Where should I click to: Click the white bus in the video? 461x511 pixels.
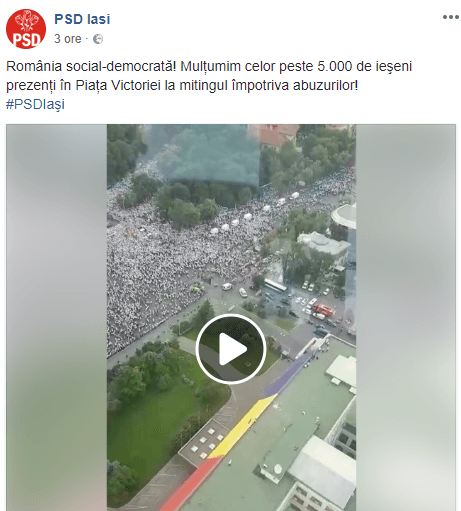click(x=275, y=285)
